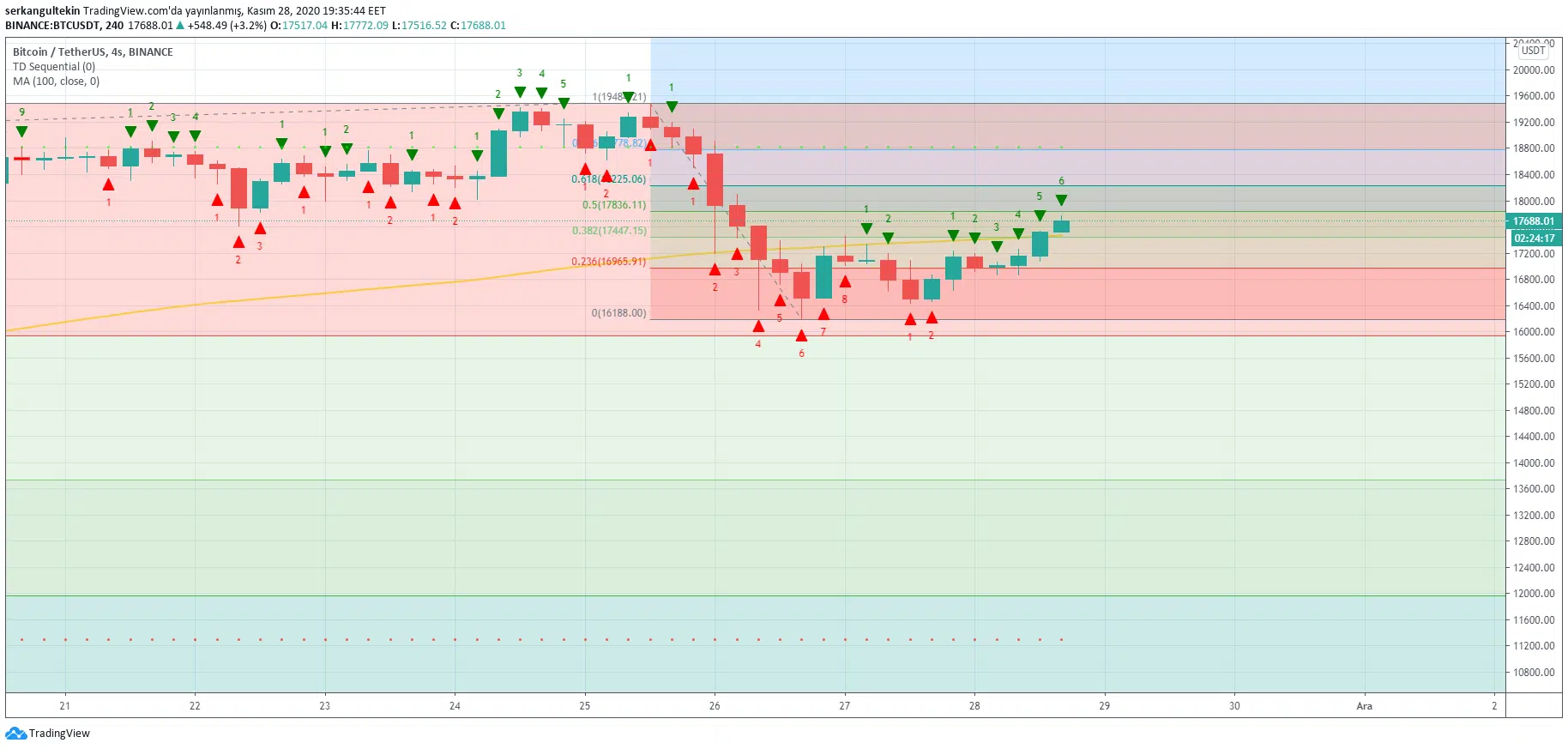Click date 29 on the time axis

pyautogui.click(x=1104, y=706)
